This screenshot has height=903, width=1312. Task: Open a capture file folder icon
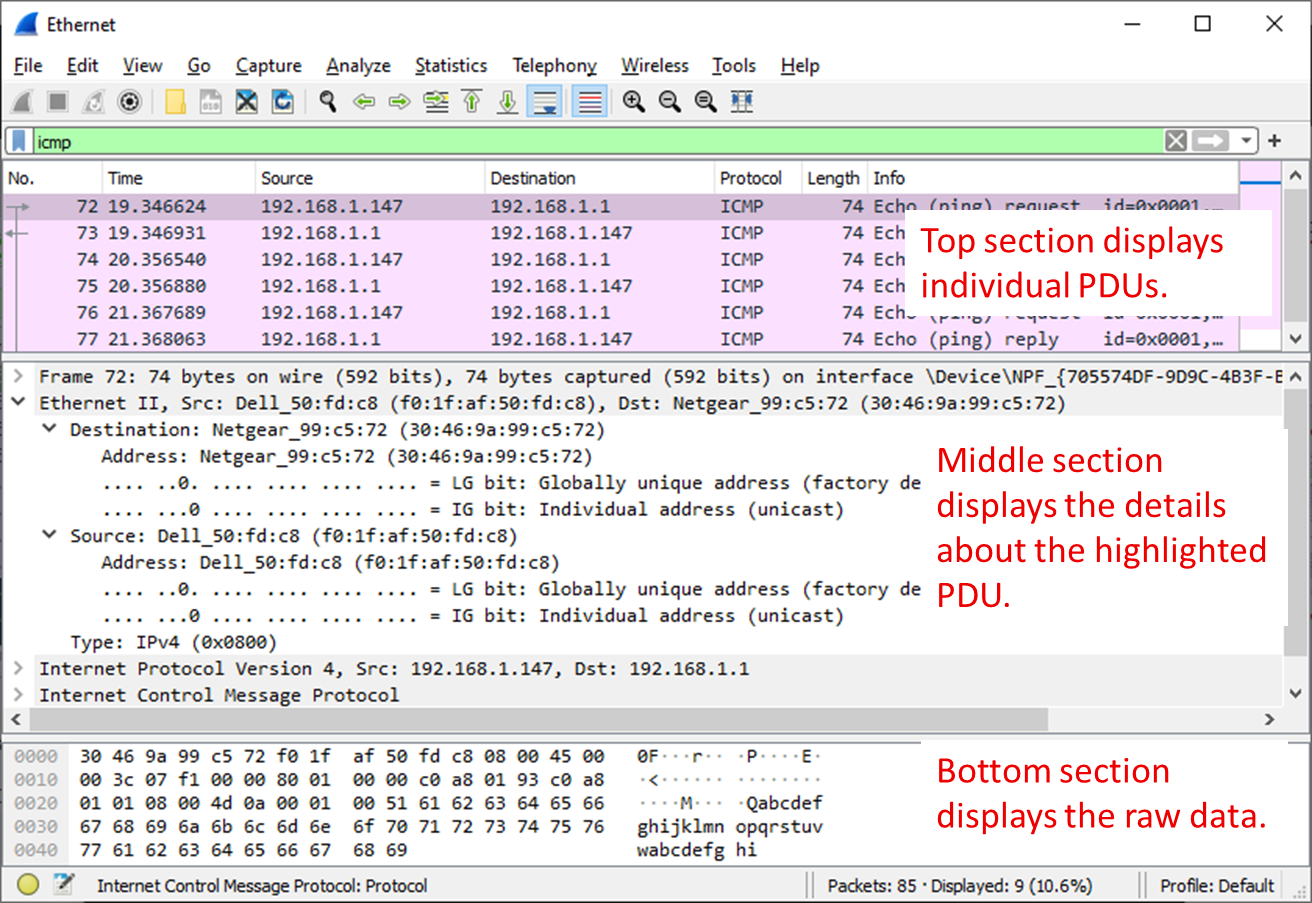tap(175, 101)
